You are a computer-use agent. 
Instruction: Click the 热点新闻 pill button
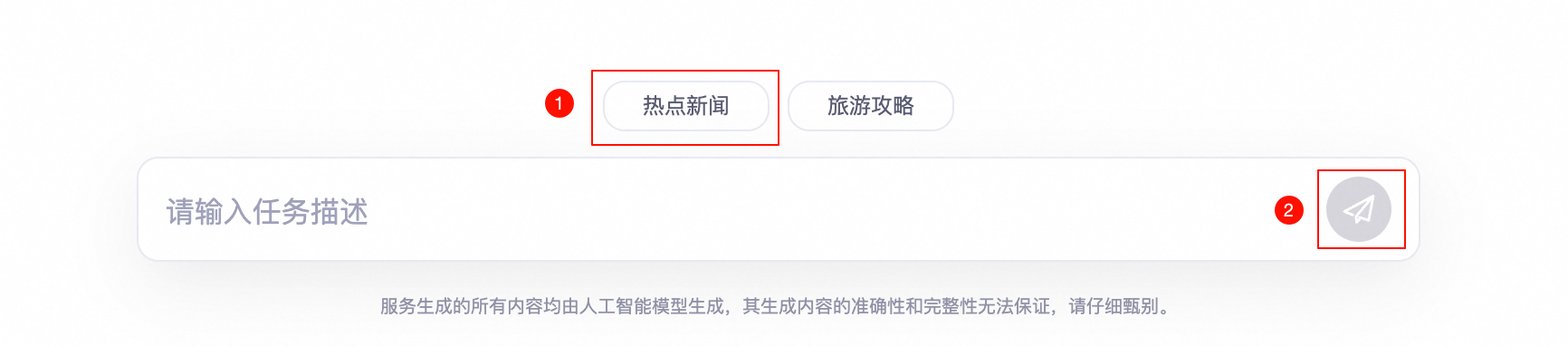[686, 106]
